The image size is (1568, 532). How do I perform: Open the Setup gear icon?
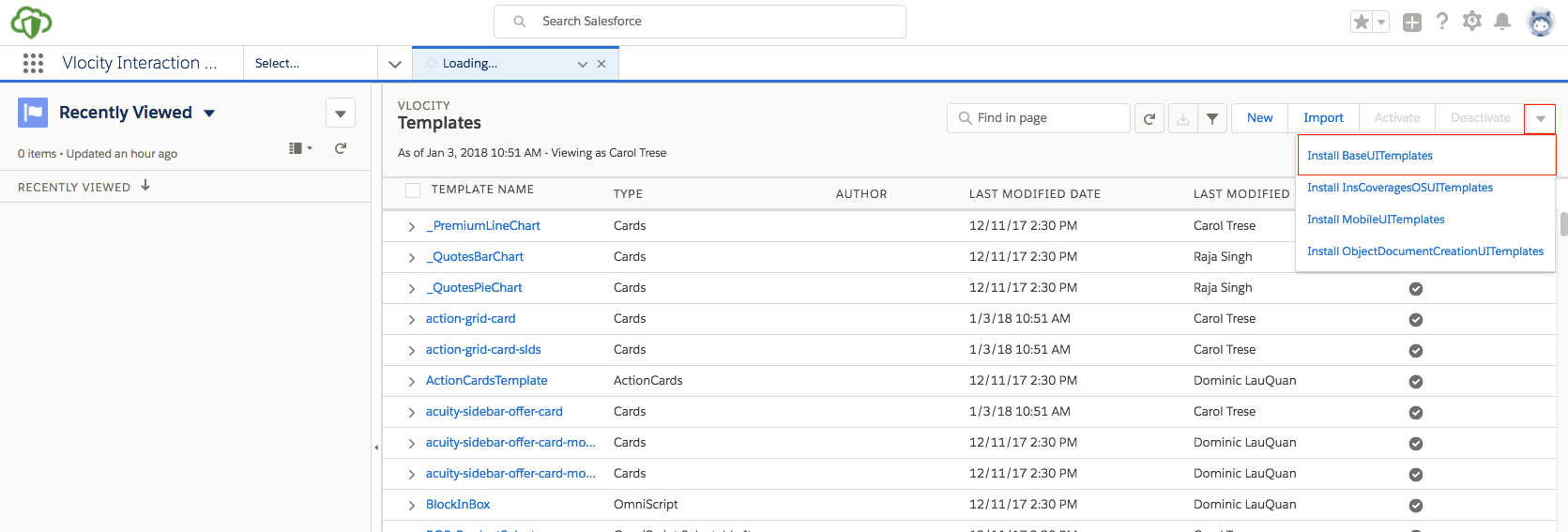[x=1472, y=21]
